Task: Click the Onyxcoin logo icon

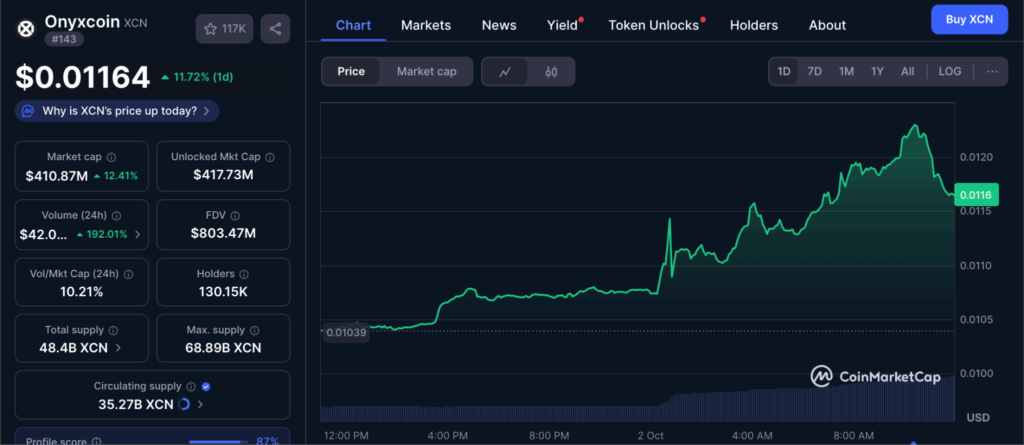Action: [26, 28]
